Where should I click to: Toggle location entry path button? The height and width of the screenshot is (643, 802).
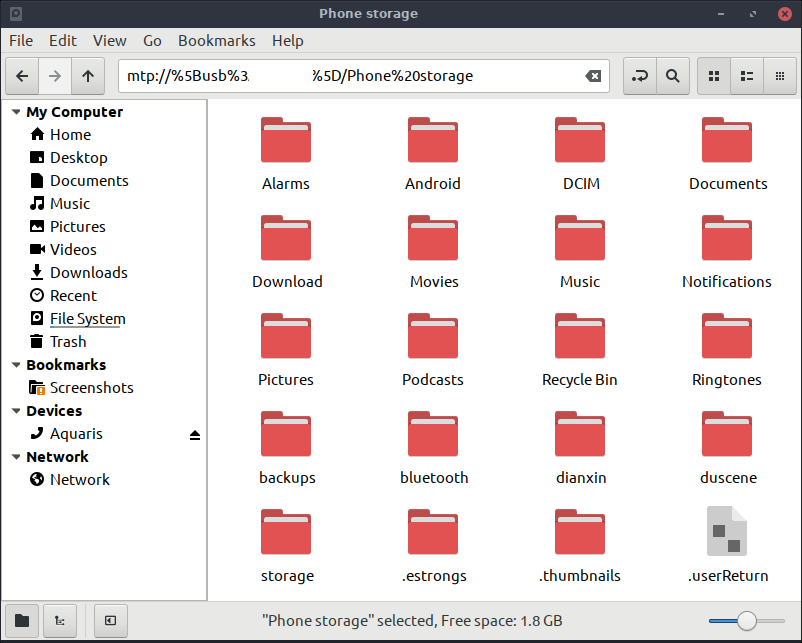[640, 76]
